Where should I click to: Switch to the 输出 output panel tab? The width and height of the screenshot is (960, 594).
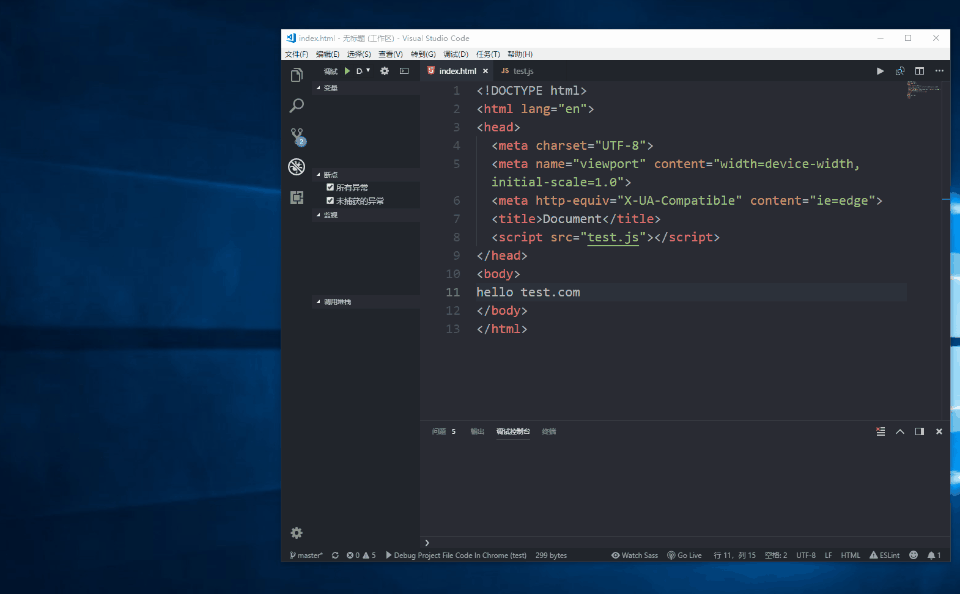point(477,432)
